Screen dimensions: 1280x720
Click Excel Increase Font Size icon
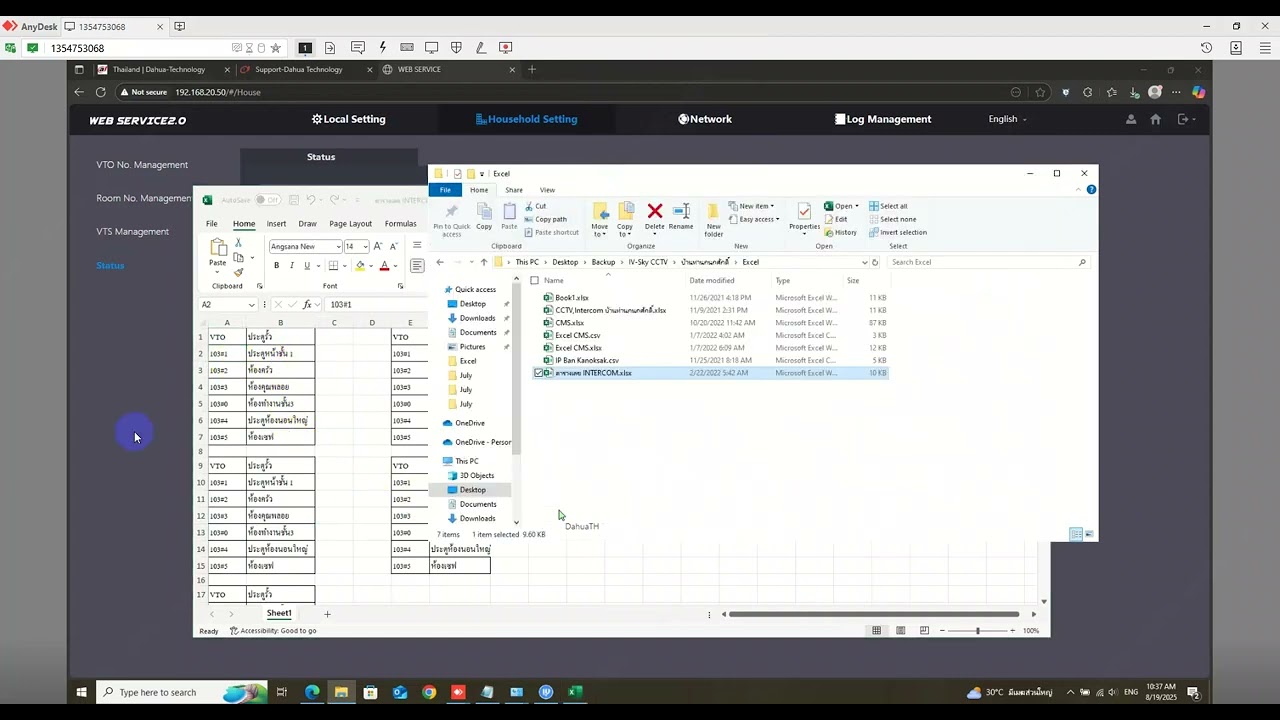378,246
